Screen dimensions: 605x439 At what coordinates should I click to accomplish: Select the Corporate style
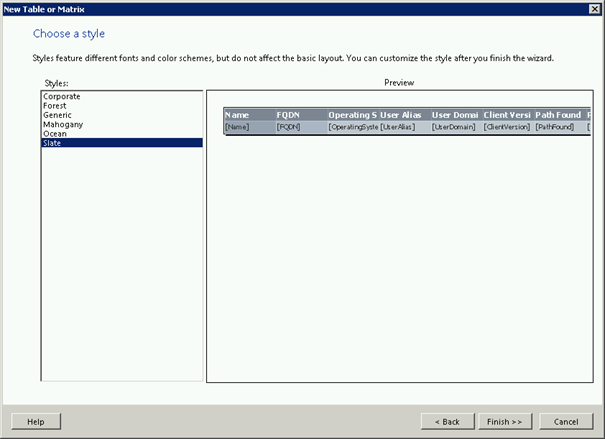tap(62, 96)
